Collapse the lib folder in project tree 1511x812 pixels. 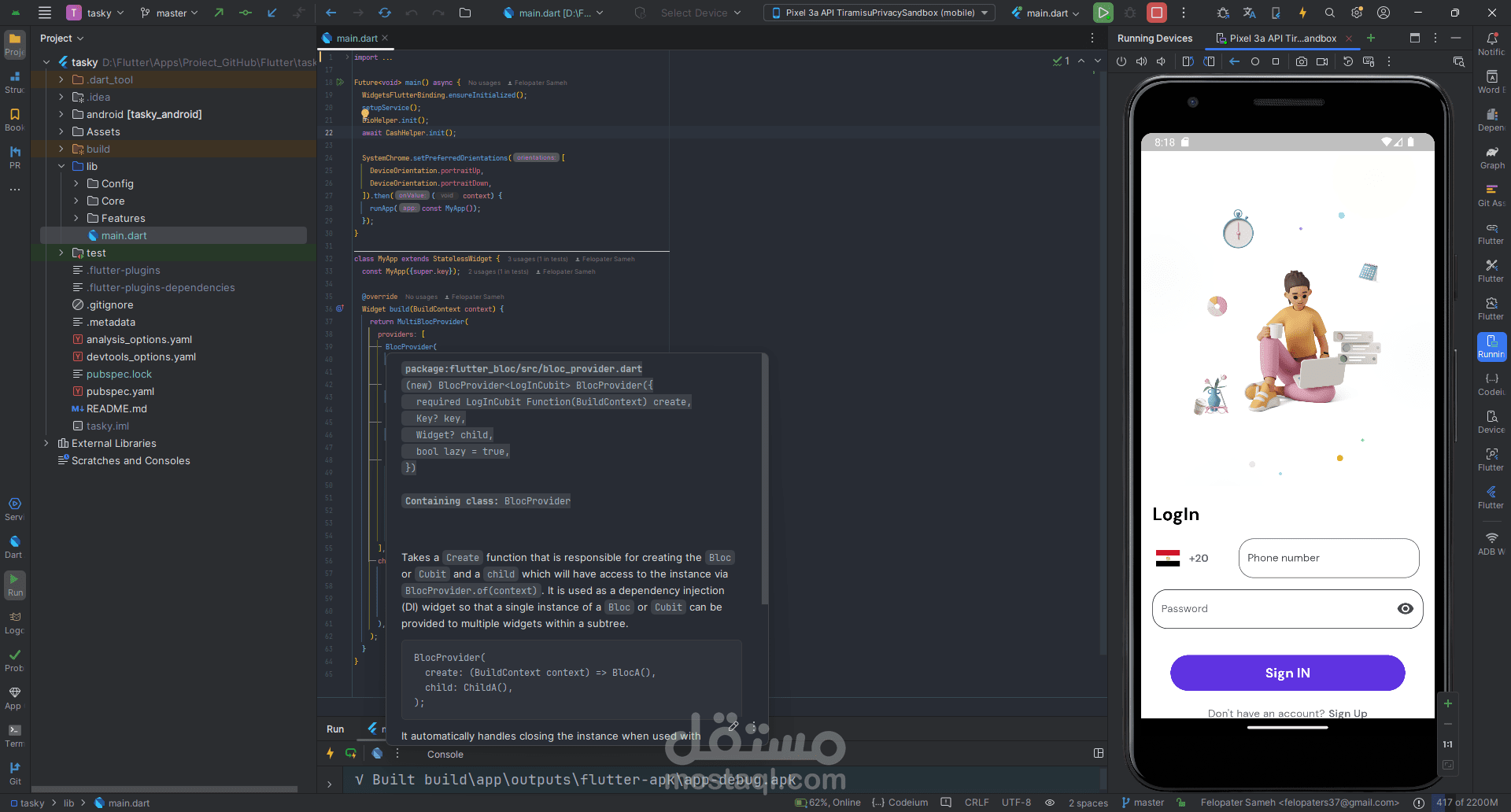pyautogui.click(x=61, y=166)
